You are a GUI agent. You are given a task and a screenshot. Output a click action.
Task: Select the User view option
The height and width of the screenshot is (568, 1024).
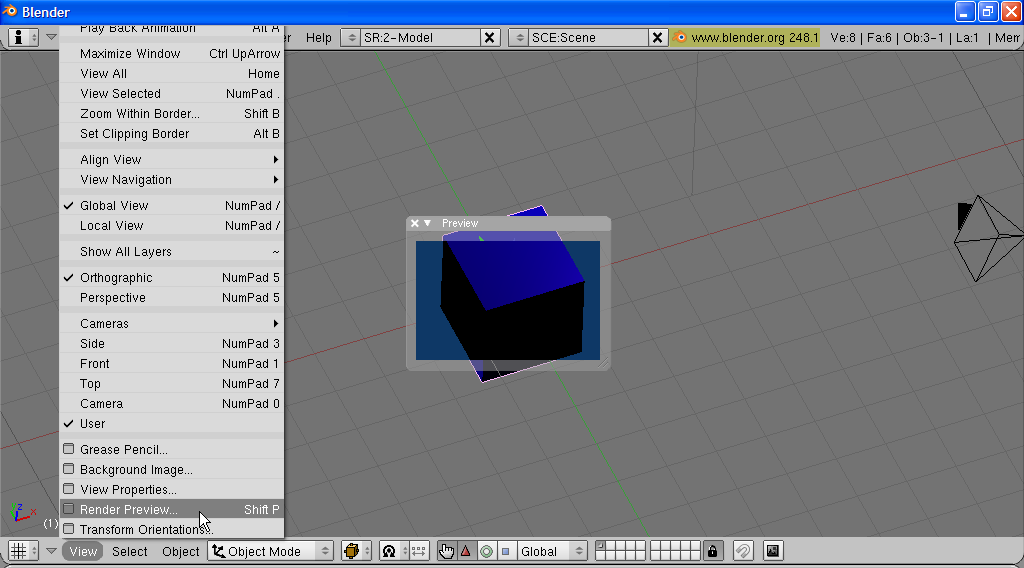pyautogui.click(x=172, y=424)
